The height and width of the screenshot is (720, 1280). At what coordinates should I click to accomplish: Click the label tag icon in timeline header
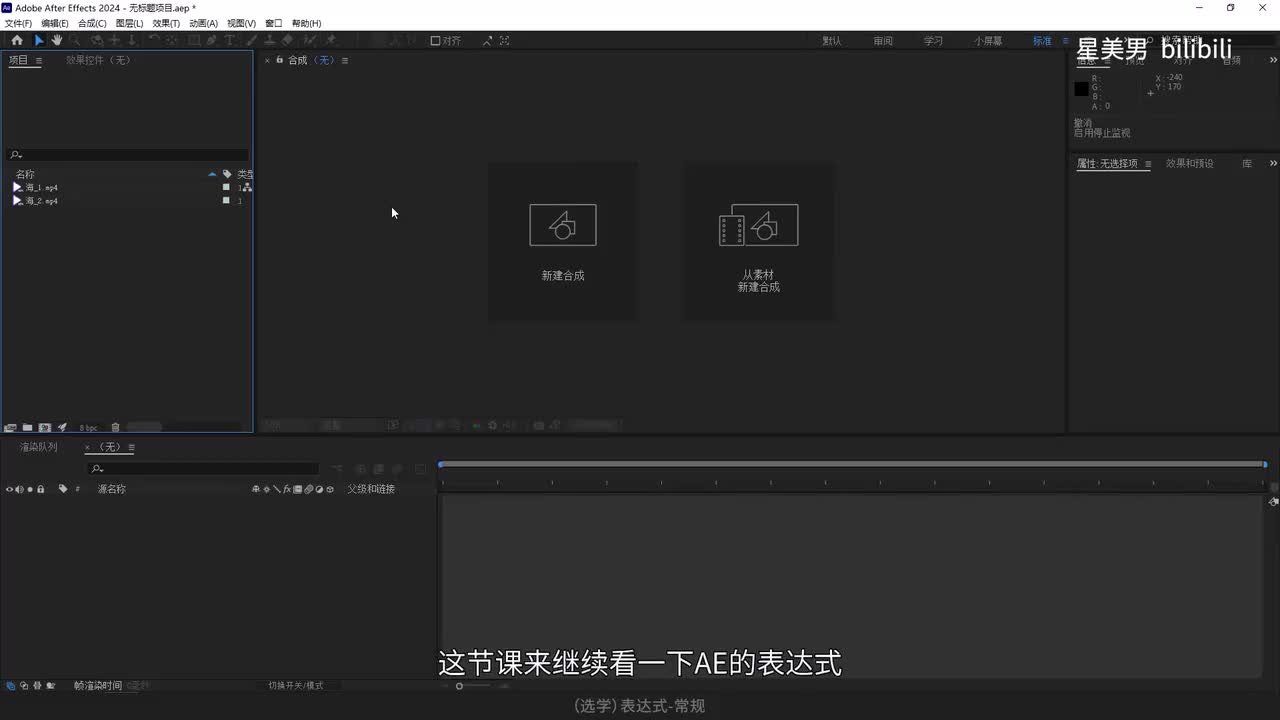pyautogui.click(x=63, y=489)
